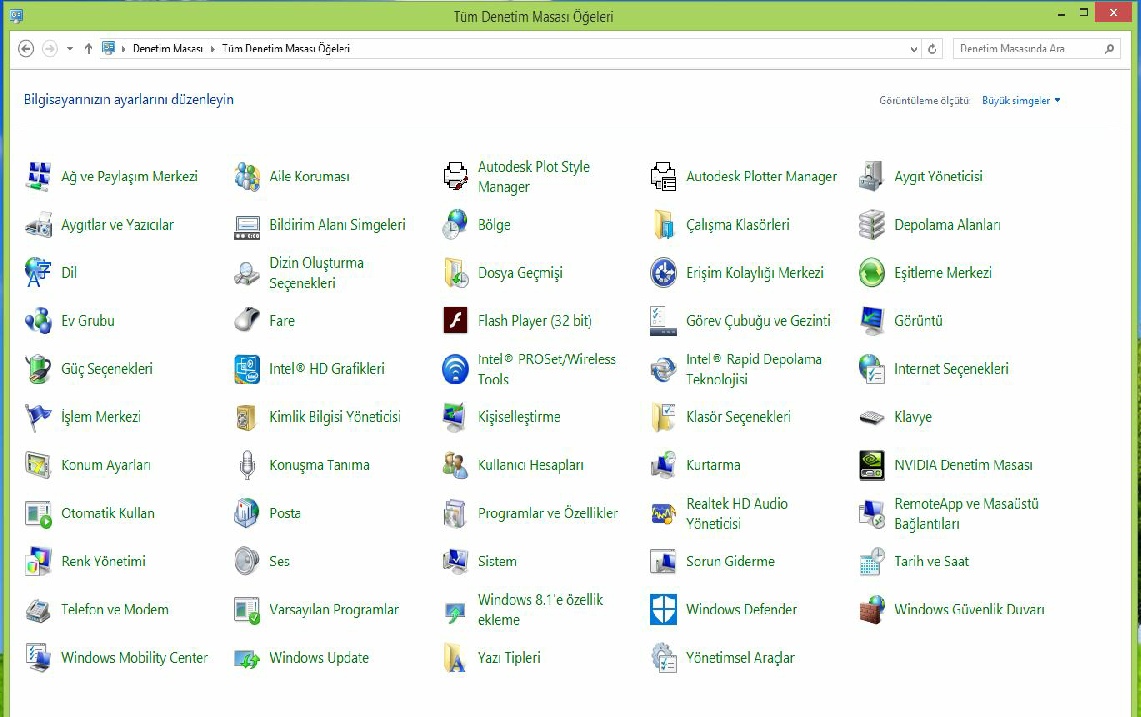Click the Görüntü display icon
Image resolution: width=1141 pixels, height=717 pixels.
point(872,321)
